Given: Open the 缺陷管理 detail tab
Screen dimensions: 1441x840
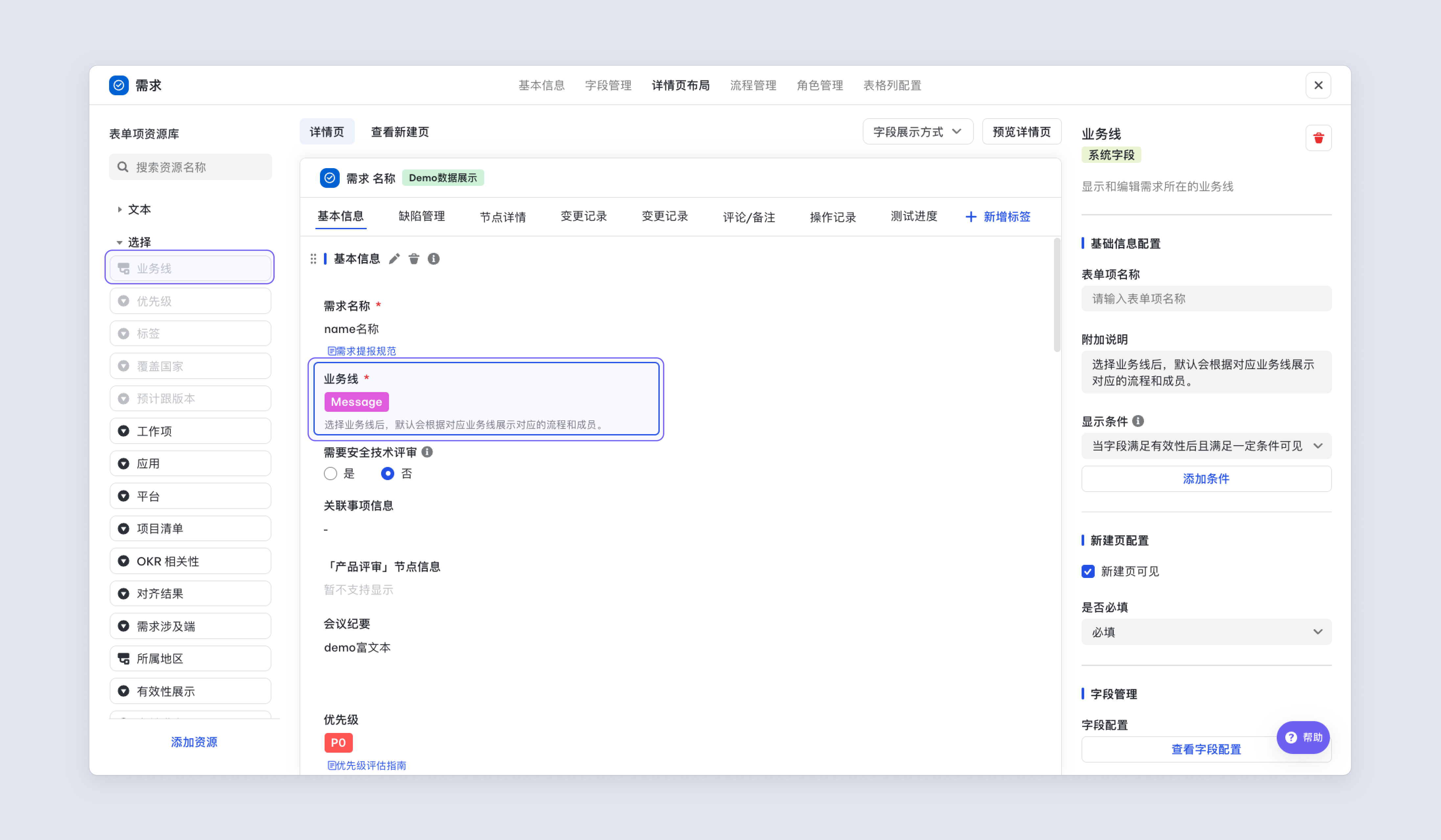Looking at the screenshot, I should click(422, 217).
